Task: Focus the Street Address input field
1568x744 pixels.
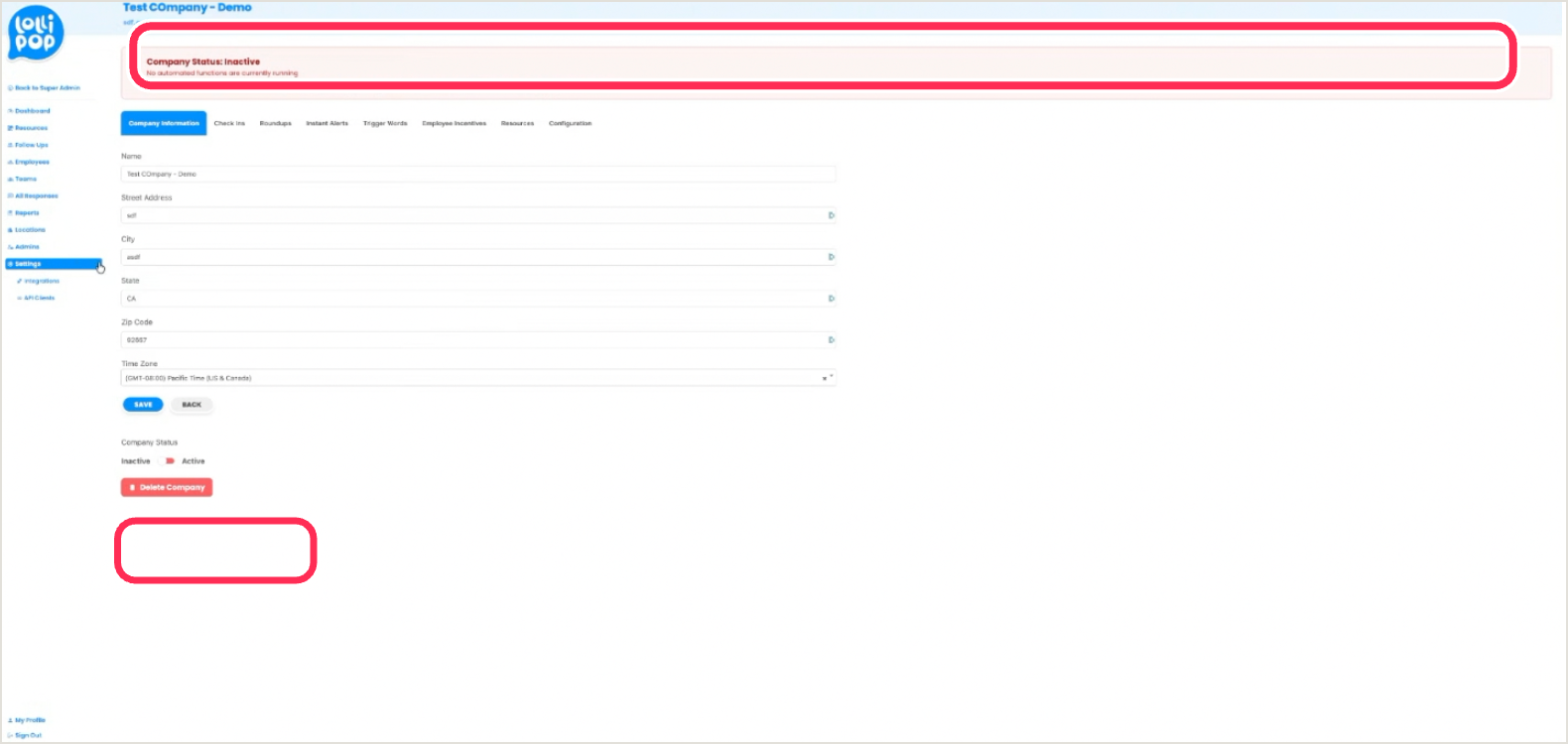Action: click(x=478, y=215)
